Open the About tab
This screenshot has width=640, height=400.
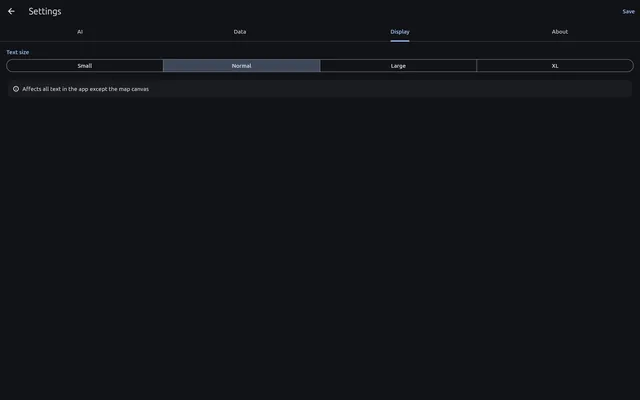pyautogui.click(x=560, y=32)
